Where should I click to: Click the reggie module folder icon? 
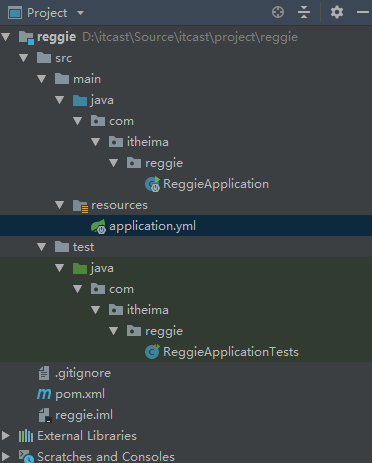tap(26, 37)
